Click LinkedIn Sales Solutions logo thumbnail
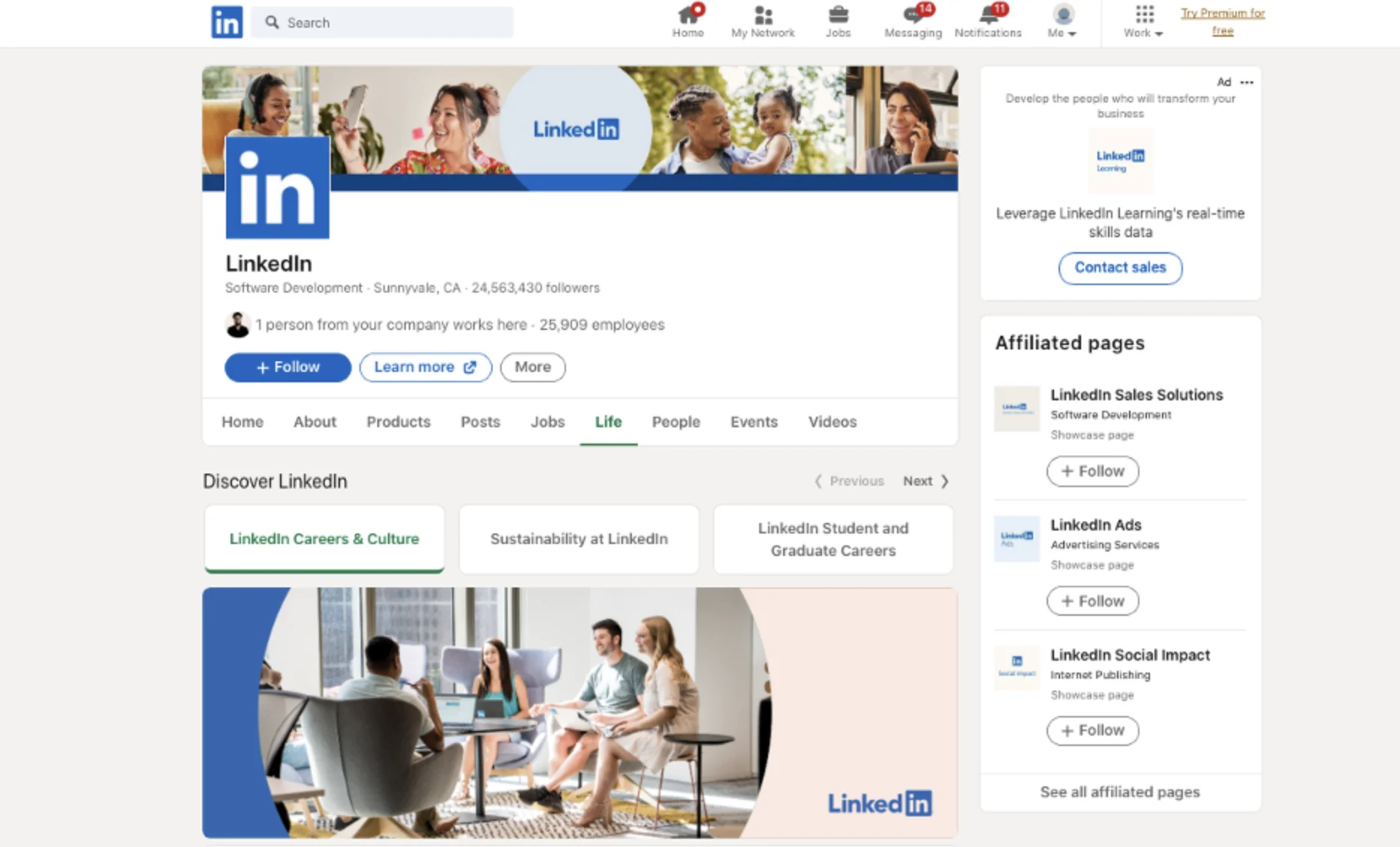The height and width of the screenshot is (847, 1400). tap(1017, 409)
